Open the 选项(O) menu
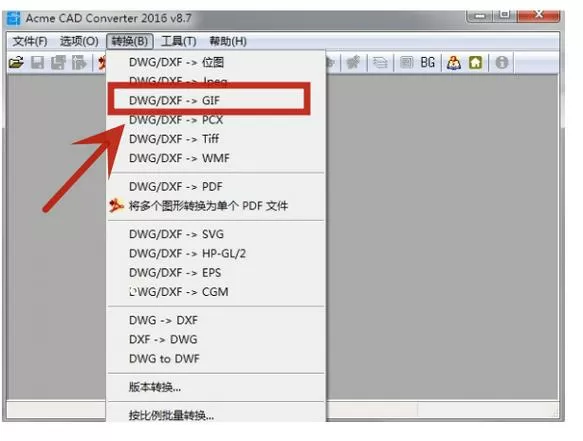The width and height of the screenshot is (583, 441). [79, 41]
